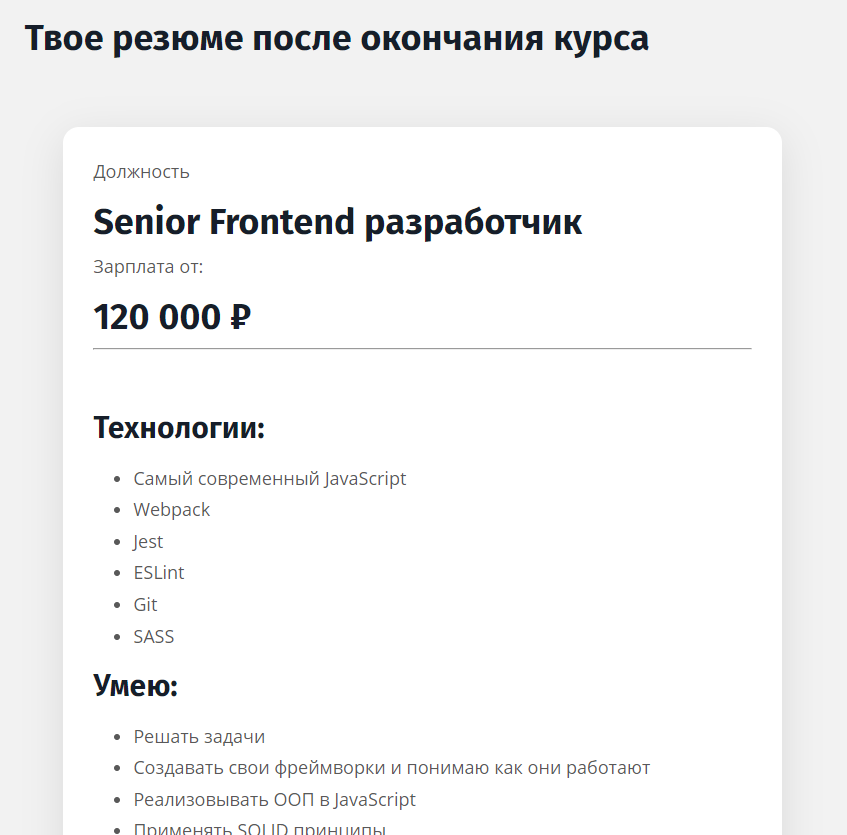
Task: Click the Jest list item
Action: (x=148, y=542)
